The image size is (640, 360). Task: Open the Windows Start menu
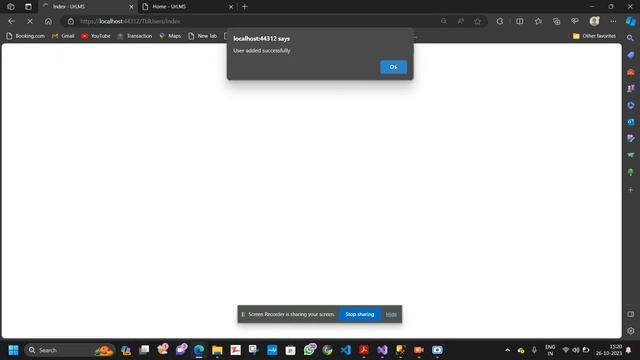pos(13,350)
